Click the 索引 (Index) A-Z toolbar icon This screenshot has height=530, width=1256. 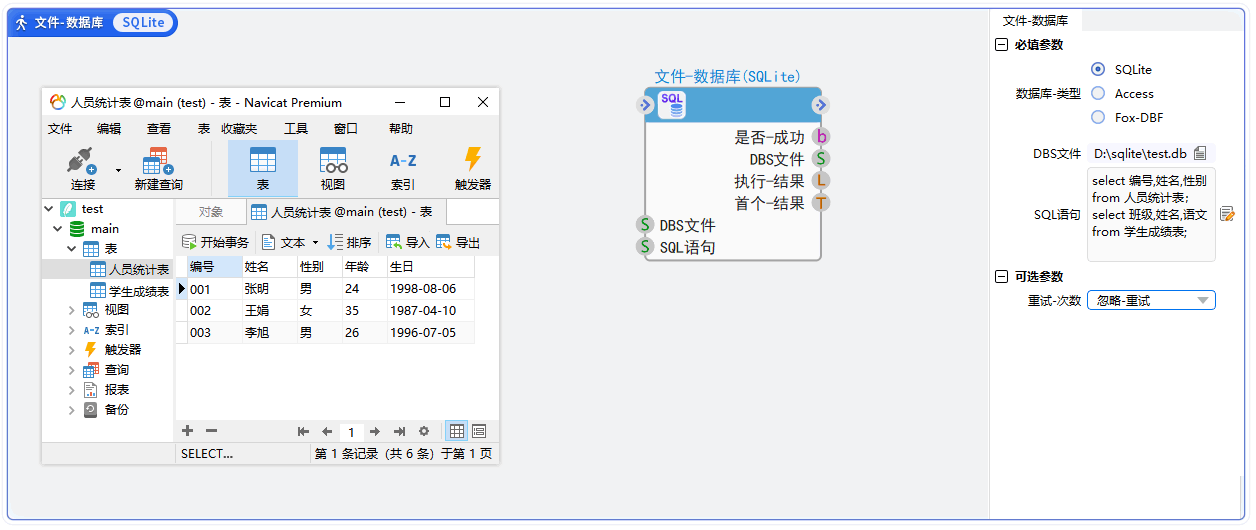coord(403,160)
